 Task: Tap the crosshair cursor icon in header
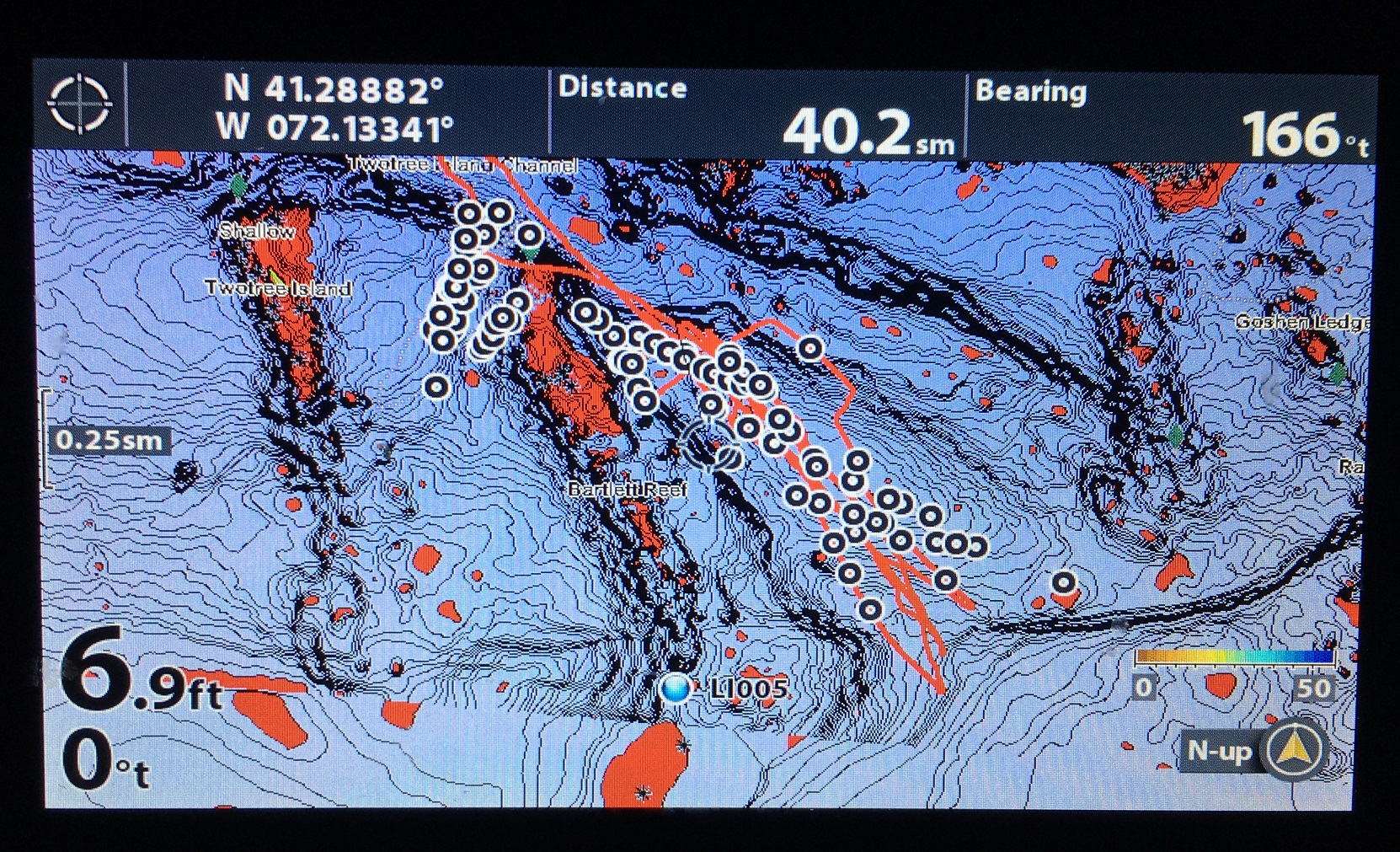tap(80, 104)
